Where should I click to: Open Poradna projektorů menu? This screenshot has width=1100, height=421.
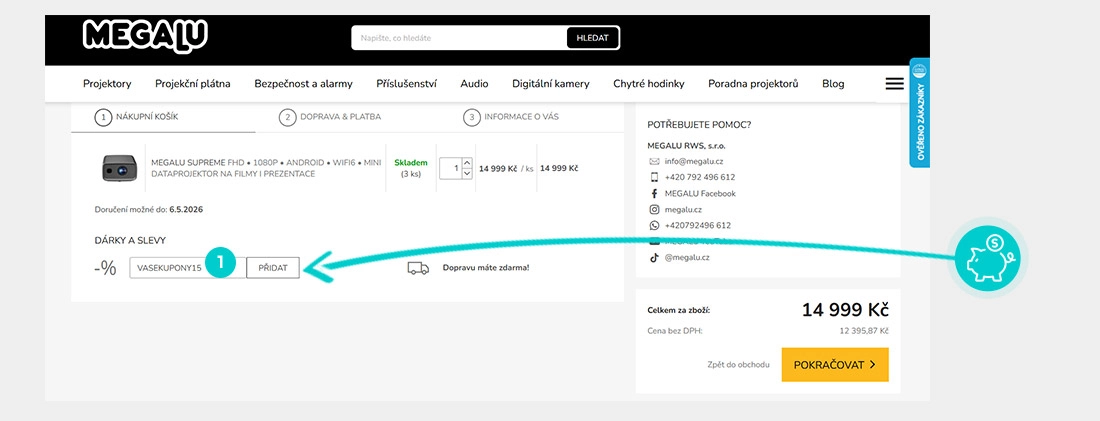pyautogui.click(x=753, y=83)
